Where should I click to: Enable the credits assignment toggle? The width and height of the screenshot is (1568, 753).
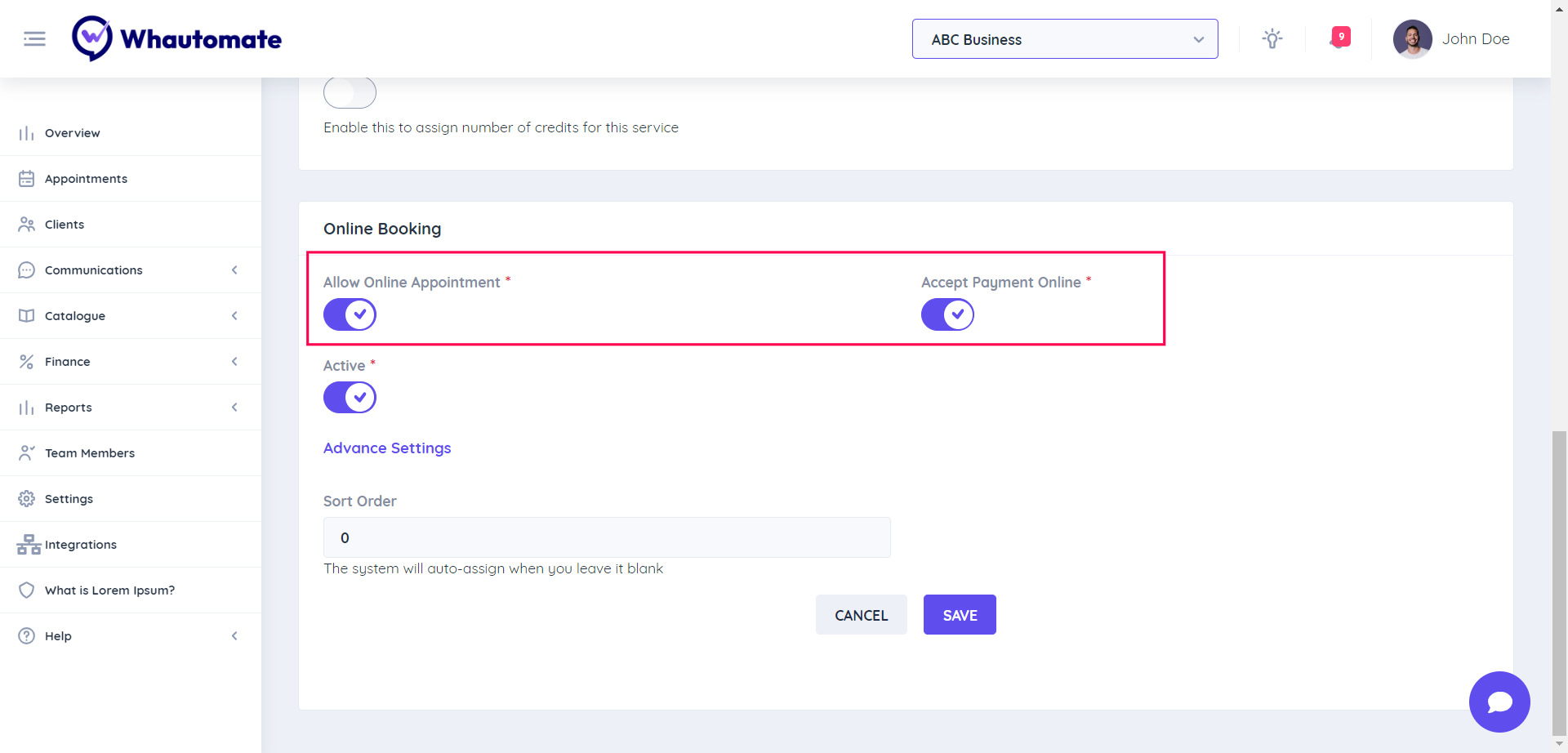pos(350,93)
